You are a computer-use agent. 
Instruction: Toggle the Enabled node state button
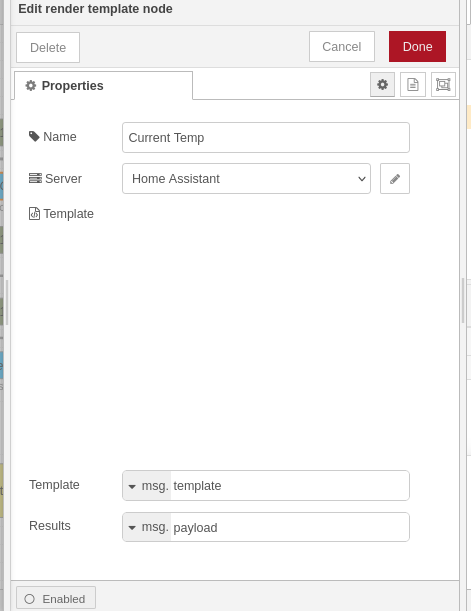pos(56,599)
